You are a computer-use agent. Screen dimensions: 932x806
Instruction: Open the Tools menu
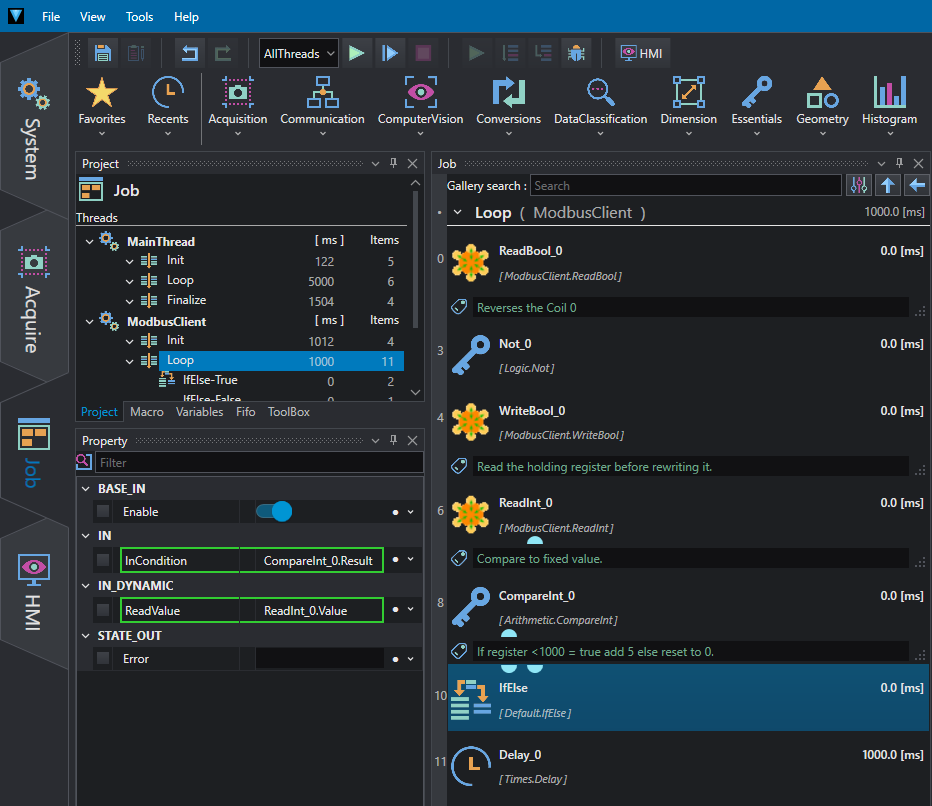click(139, 17)
